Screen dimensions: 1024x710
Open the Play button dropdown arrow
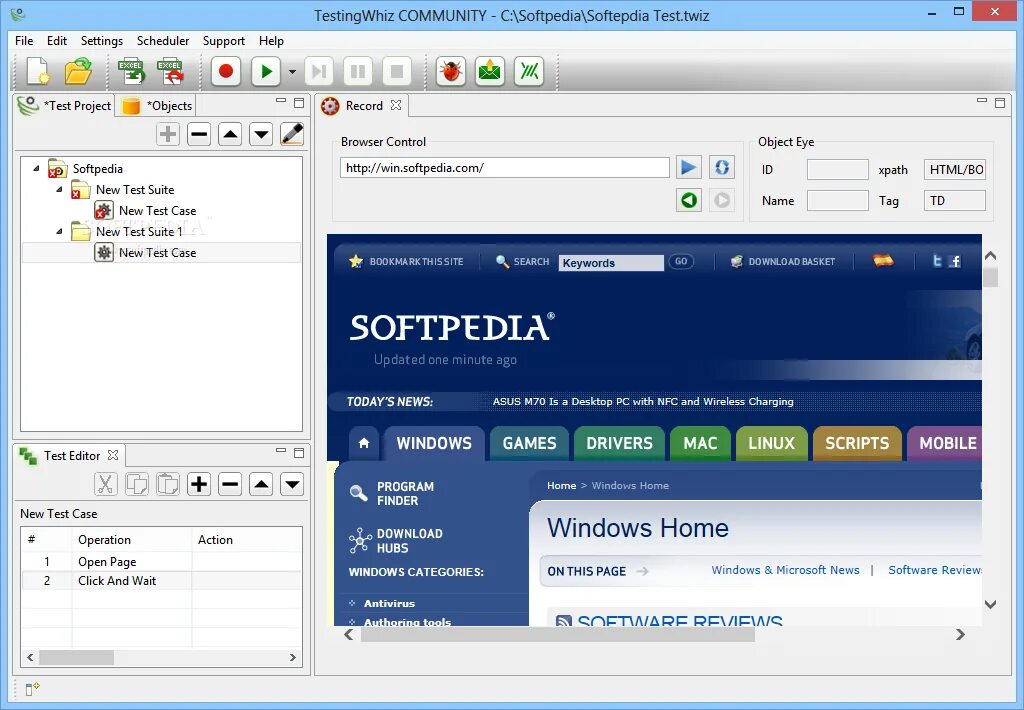click(292, 71)
